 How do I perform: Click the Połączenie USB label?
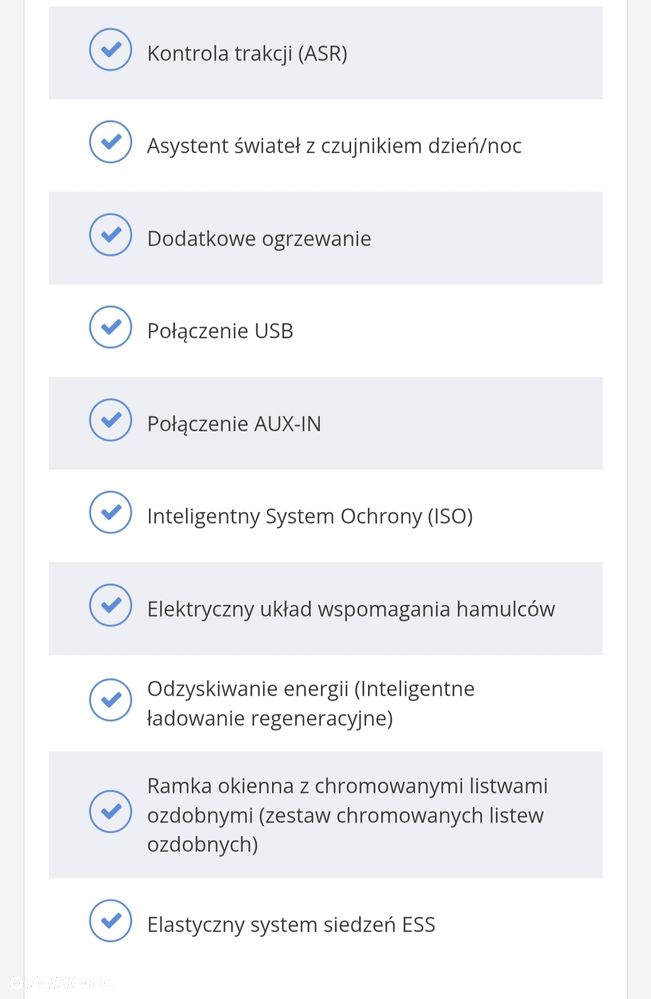[x=220, y=331]
